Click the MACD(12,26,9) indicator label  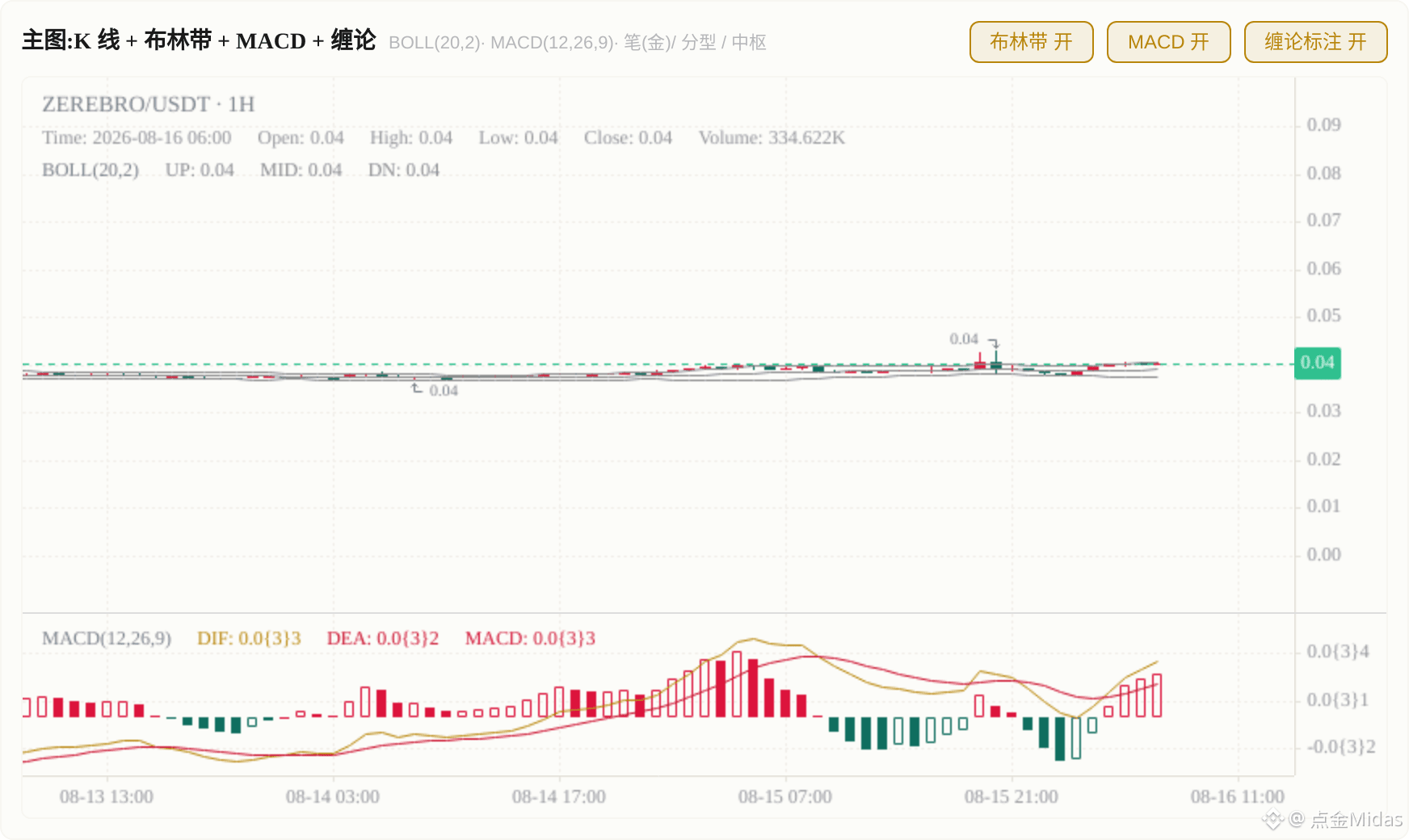pyautogui.click(x=107, y=639)
